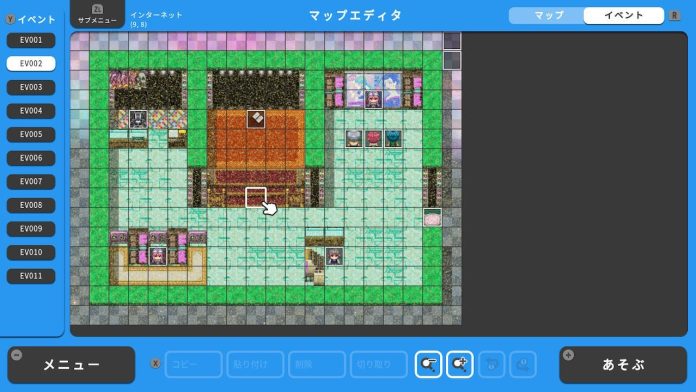The width and height of the screenshot is (696, 392).
Task: Click the disabled コピー button
Action: (x=194, y=364)
